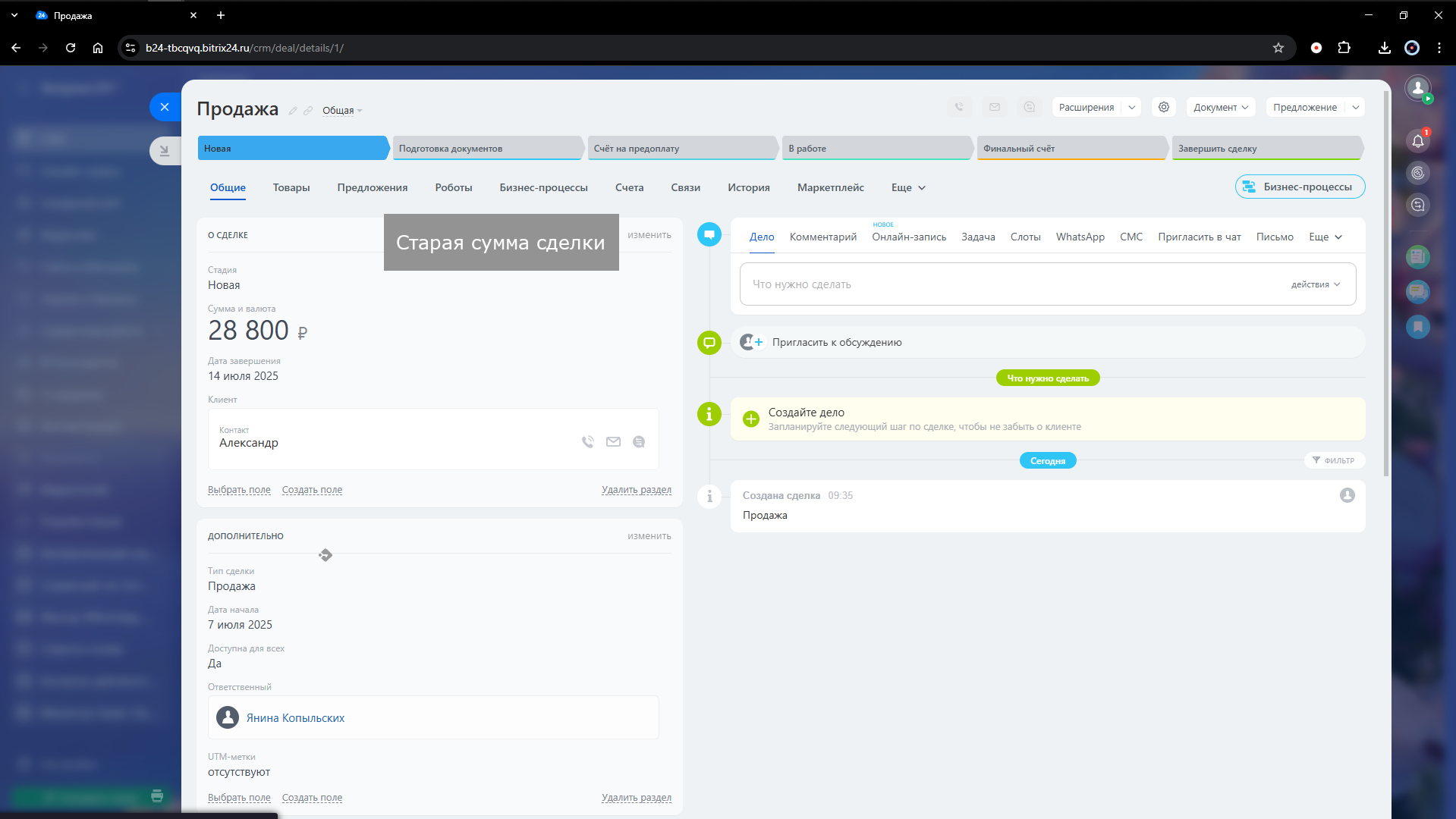The width and height of the screenshot is (1456, 819).
Task: Click the green plus icon beside Создайте дело
Action: [x=751, y=419]
